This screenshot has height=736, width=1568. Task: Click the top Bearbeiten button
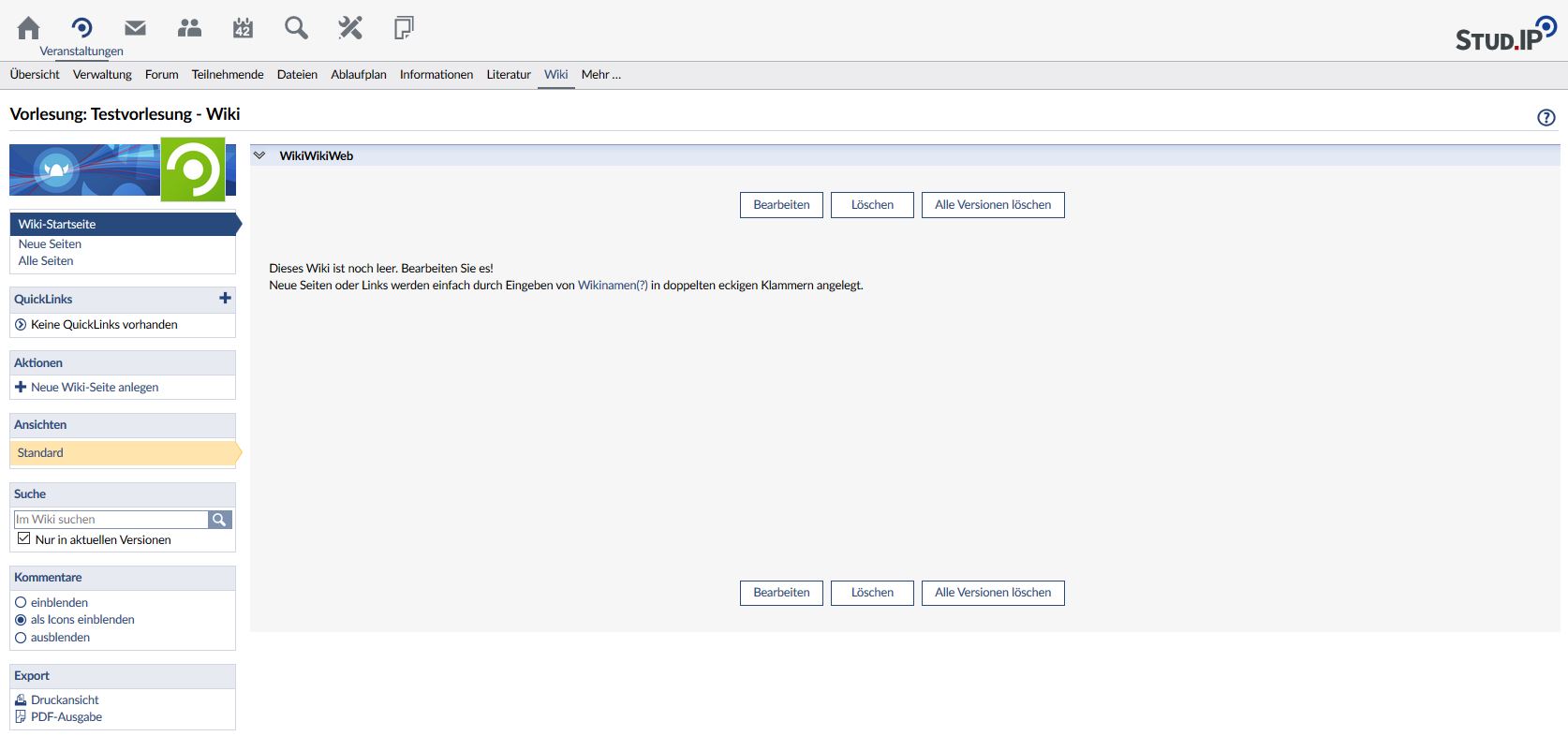tap(781, 205)
